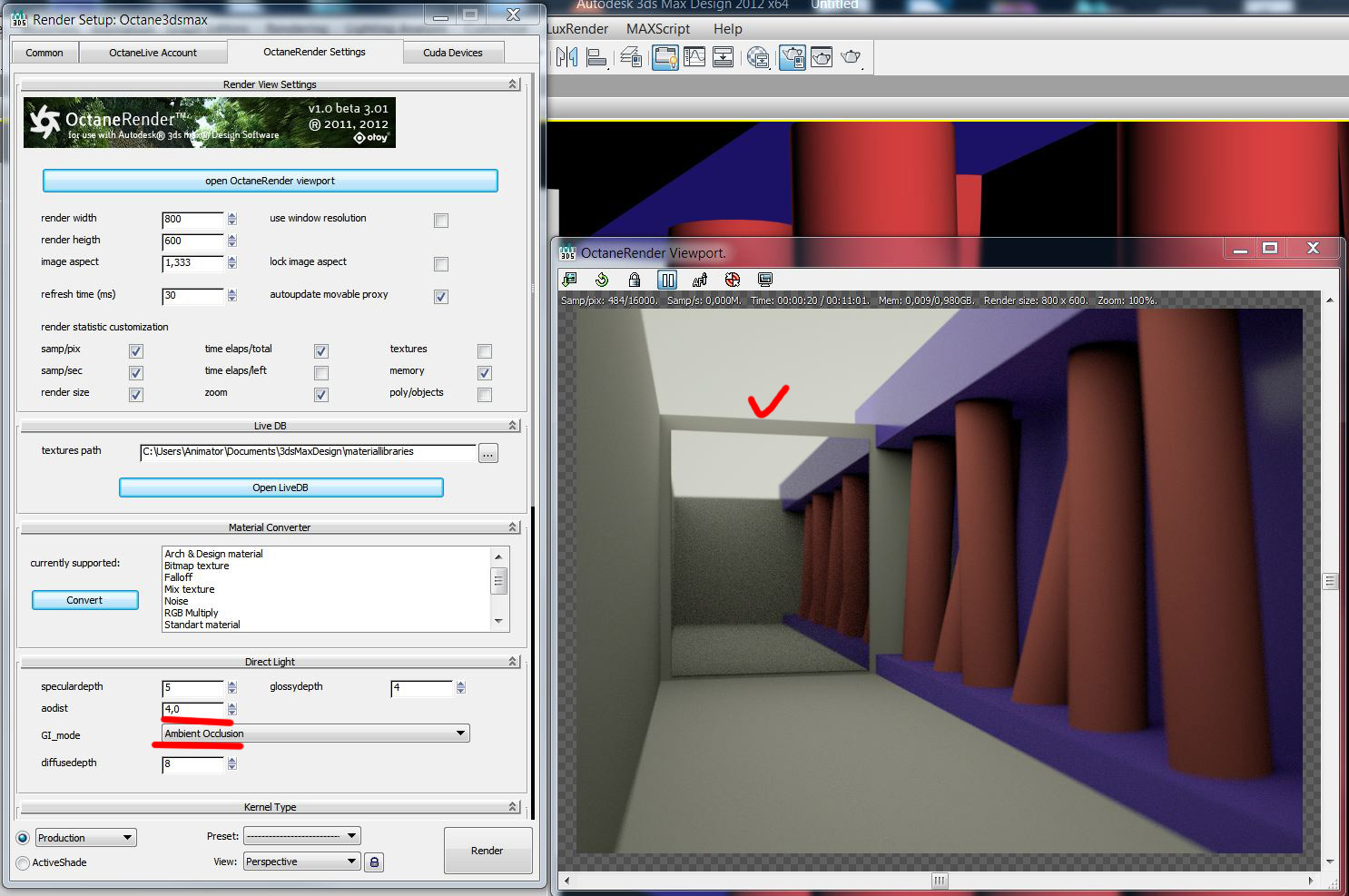Toggle the render size statistic checkbox
Image resolution: width=1349 pixels, height=896 pixels.
click(x=136, y=395)
